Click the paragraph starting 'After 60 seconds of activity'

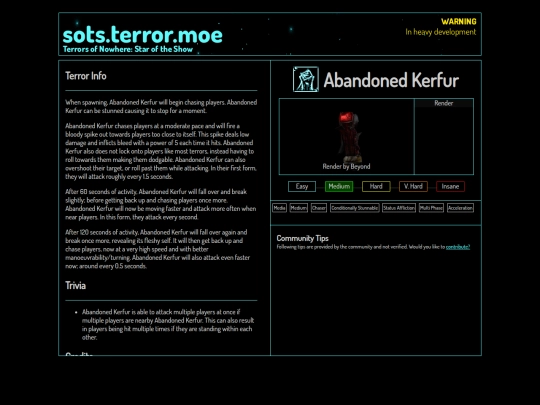(161, 204)
